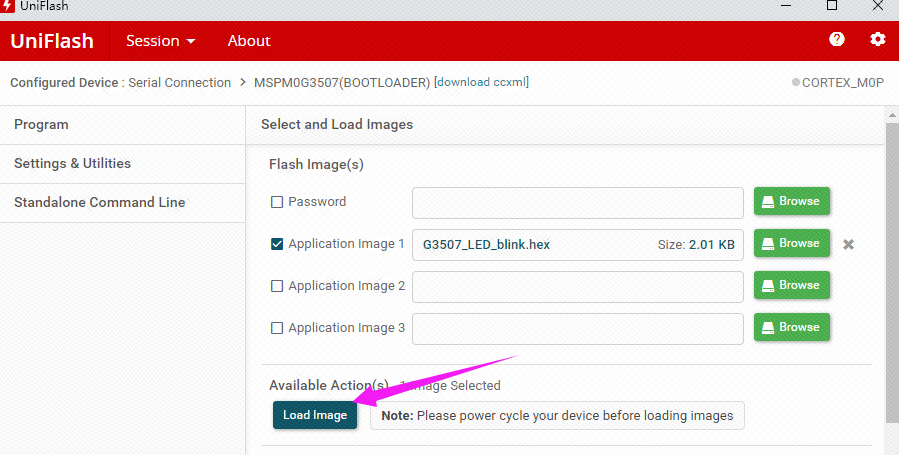The image size is (899, 455).
Task: Click the Flash Image(s) heading
Action: pos(316,164)
